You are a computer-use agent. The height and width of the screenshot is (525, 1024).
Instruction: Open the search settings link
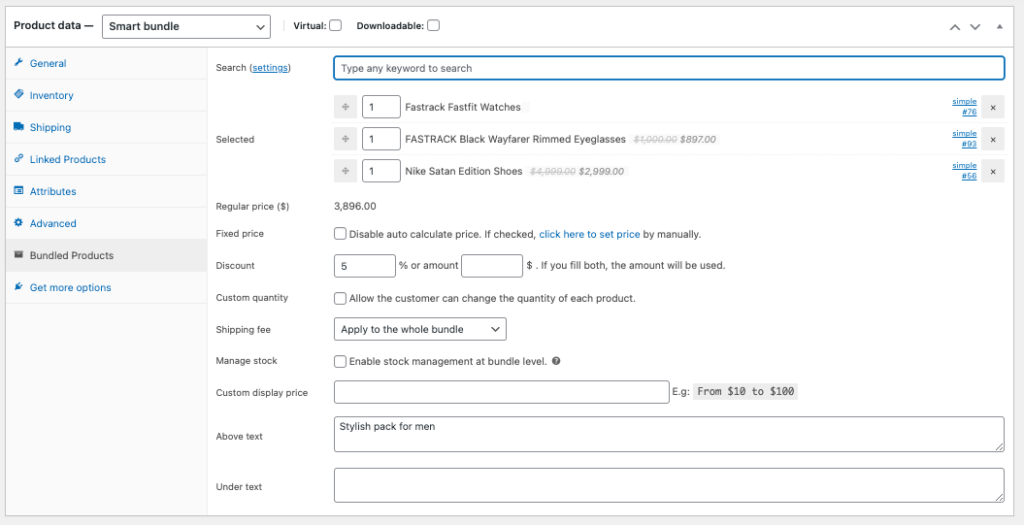tap(270, 67)
